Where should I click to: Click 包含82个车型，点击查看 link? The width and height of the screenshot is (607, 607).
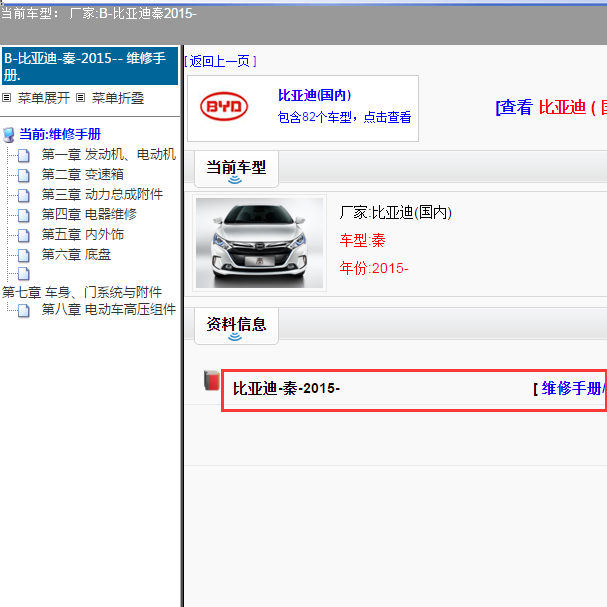coord(344,117)
